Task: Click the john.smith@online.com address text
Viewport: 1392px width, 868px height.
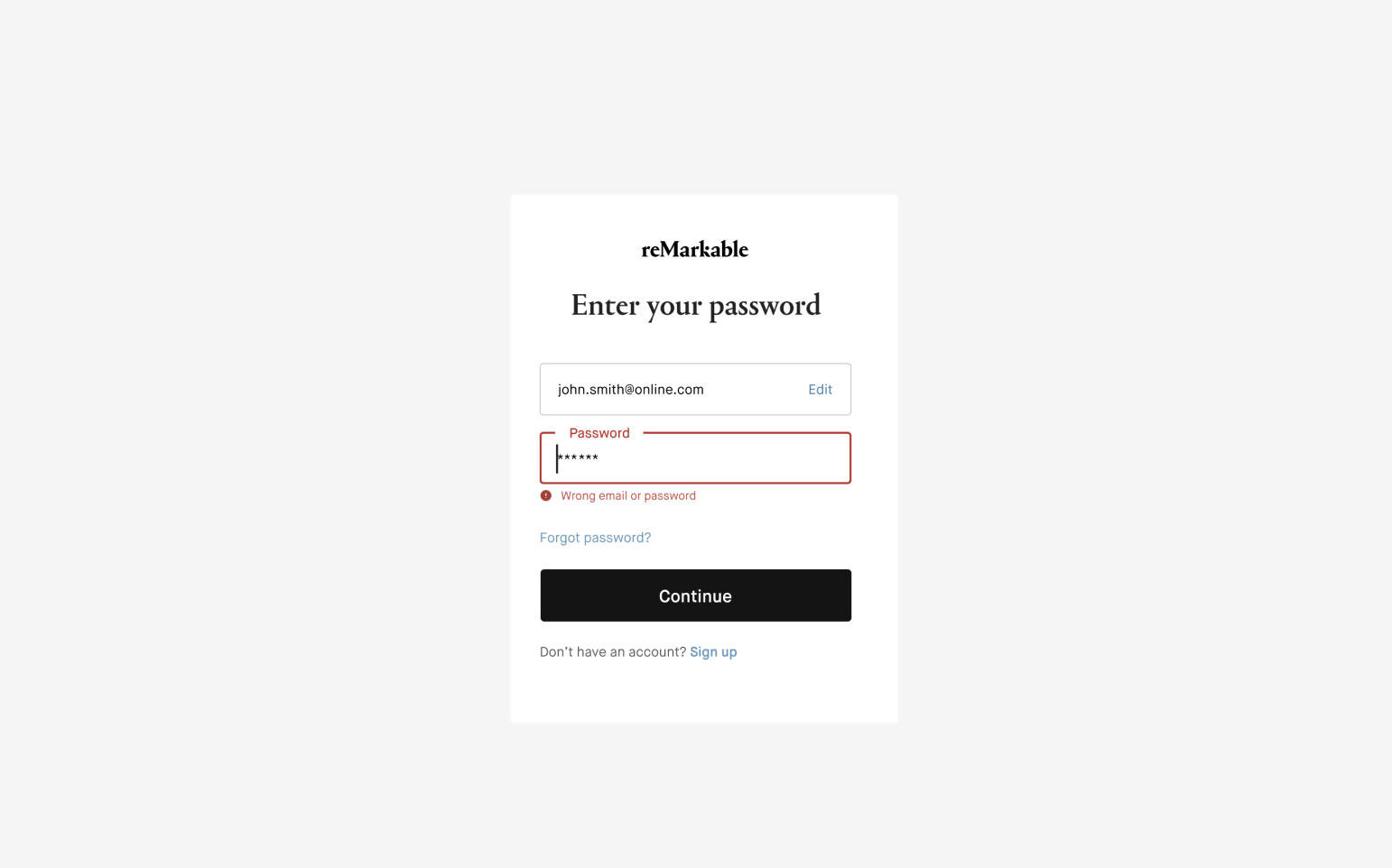Action: pos(630,390)
